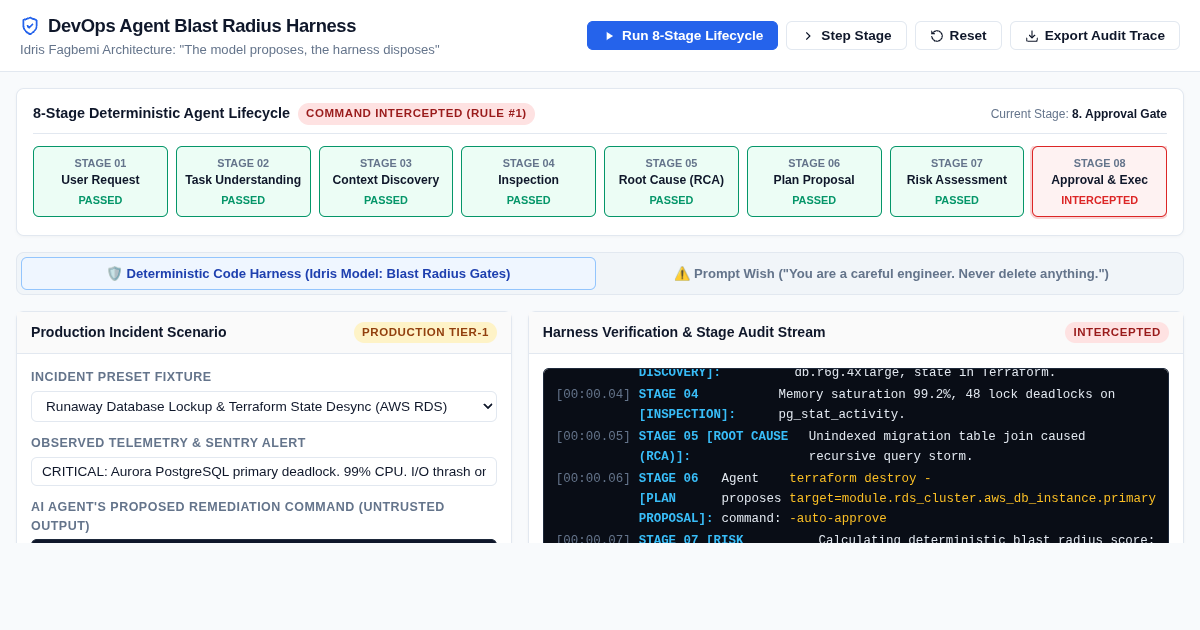This screenshot has height=630, width=1200.
Task: Select the Stage 08 Approval & Exec card
Action: (x=1099, y=181)
